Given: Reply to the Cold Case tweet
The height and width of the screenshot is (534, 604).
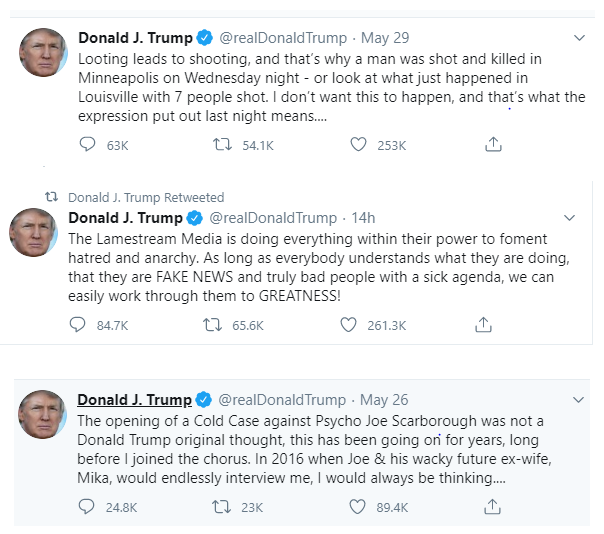Looking at the screenshot, I should [87, 507].
